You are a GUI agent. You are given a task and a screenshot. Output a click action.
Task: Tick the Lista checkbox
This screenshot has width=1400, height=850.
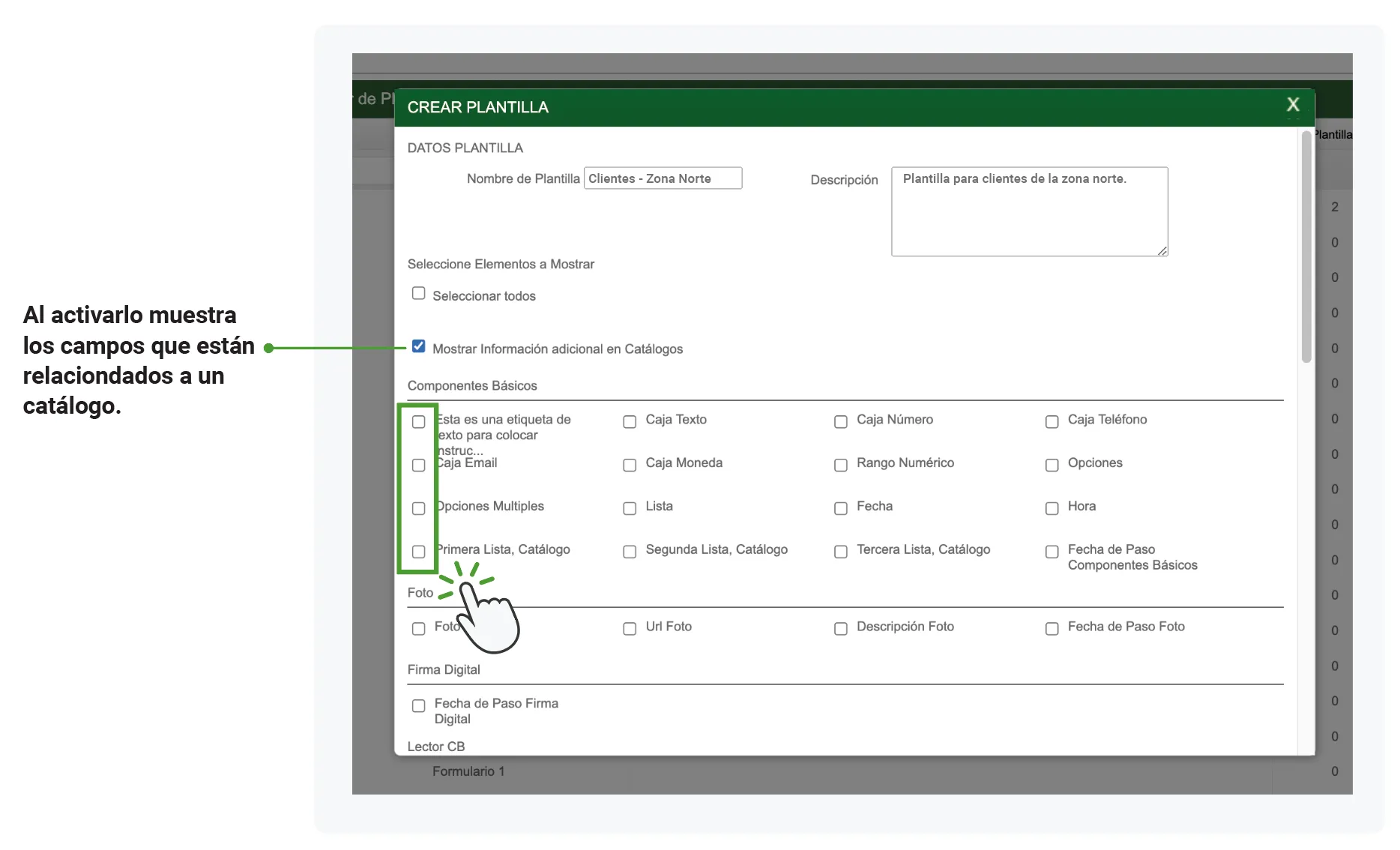630,509
